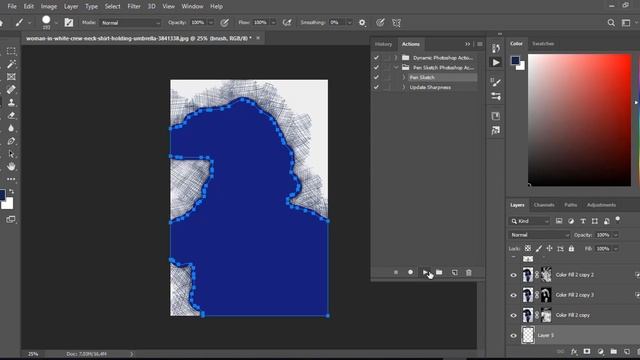Select the Eraser tool
This screenshot has width=640, height=360.
pos(11,116)
